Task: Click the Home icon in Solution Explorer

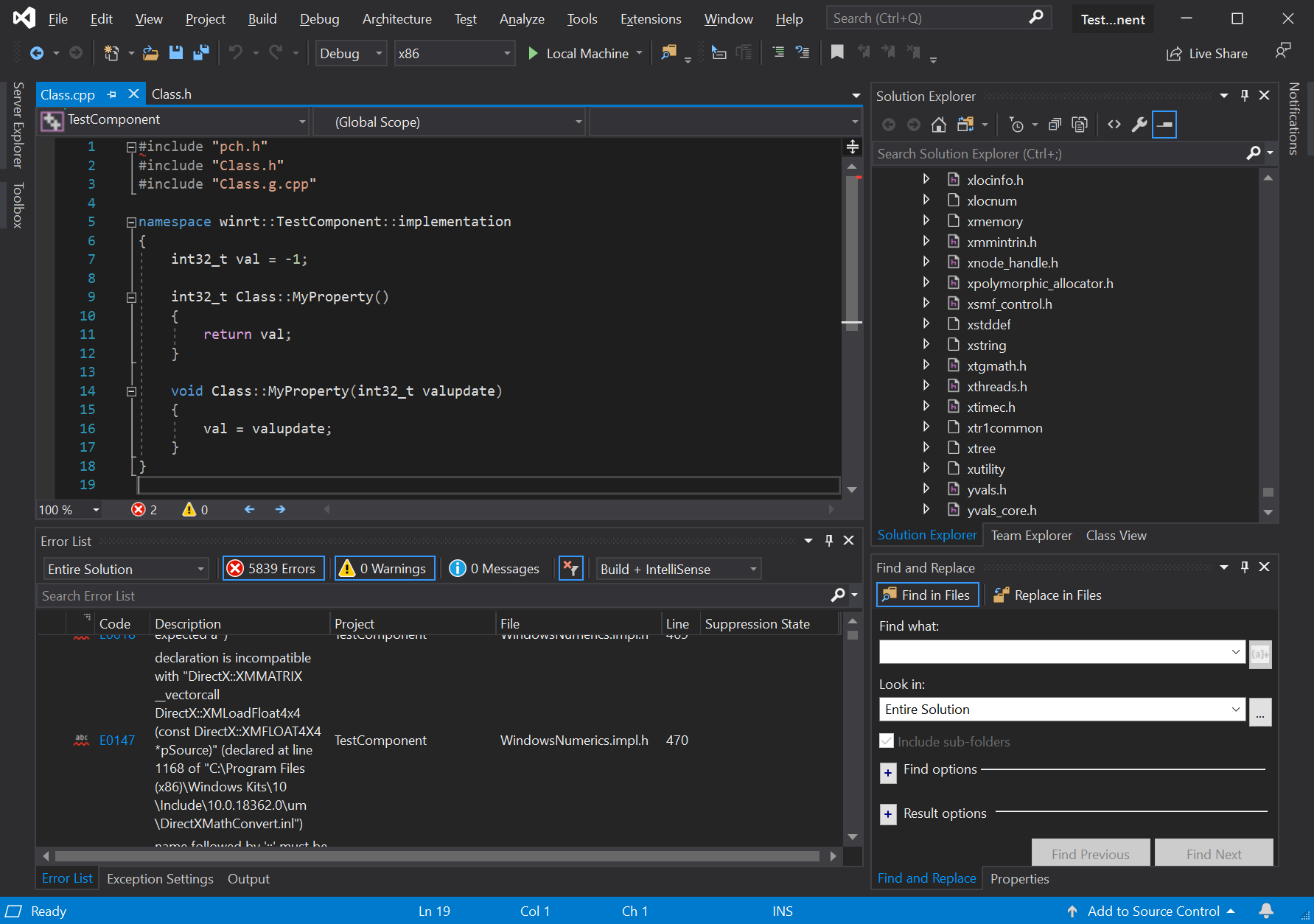Action: tap(938, 125)
